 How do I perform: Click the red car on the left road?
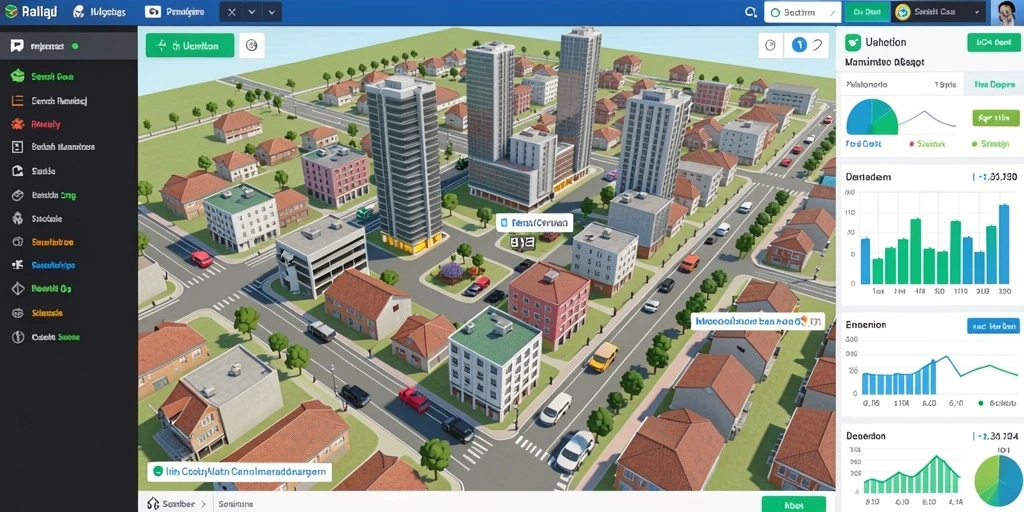point(202,259)
